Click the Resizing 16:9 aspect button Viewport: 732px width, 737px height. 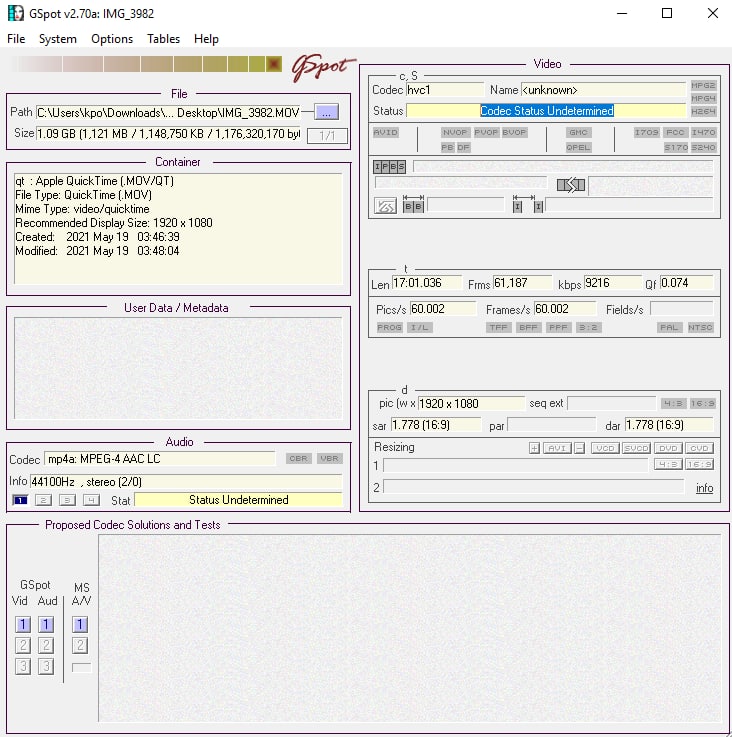tap(699, 464)
